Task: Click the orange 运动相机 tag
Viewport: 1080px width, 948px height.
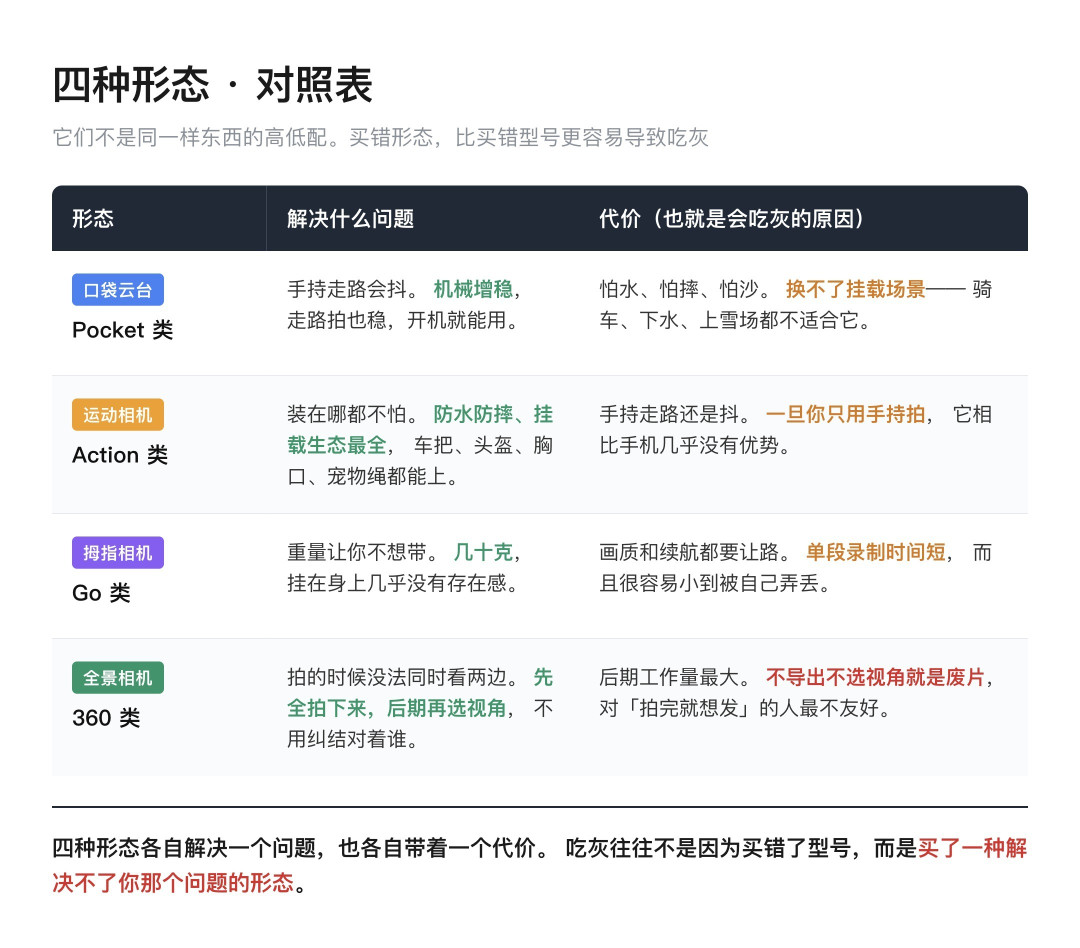Action: (x=118, y=415)
